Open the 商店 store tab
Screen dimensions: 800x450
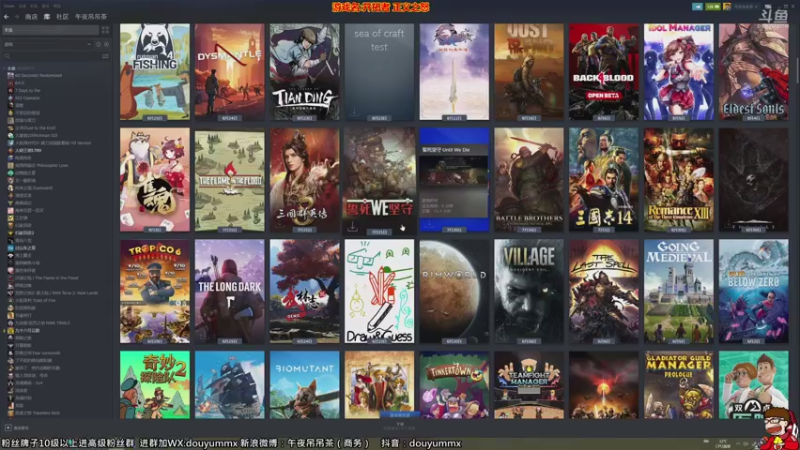(31, 17)
